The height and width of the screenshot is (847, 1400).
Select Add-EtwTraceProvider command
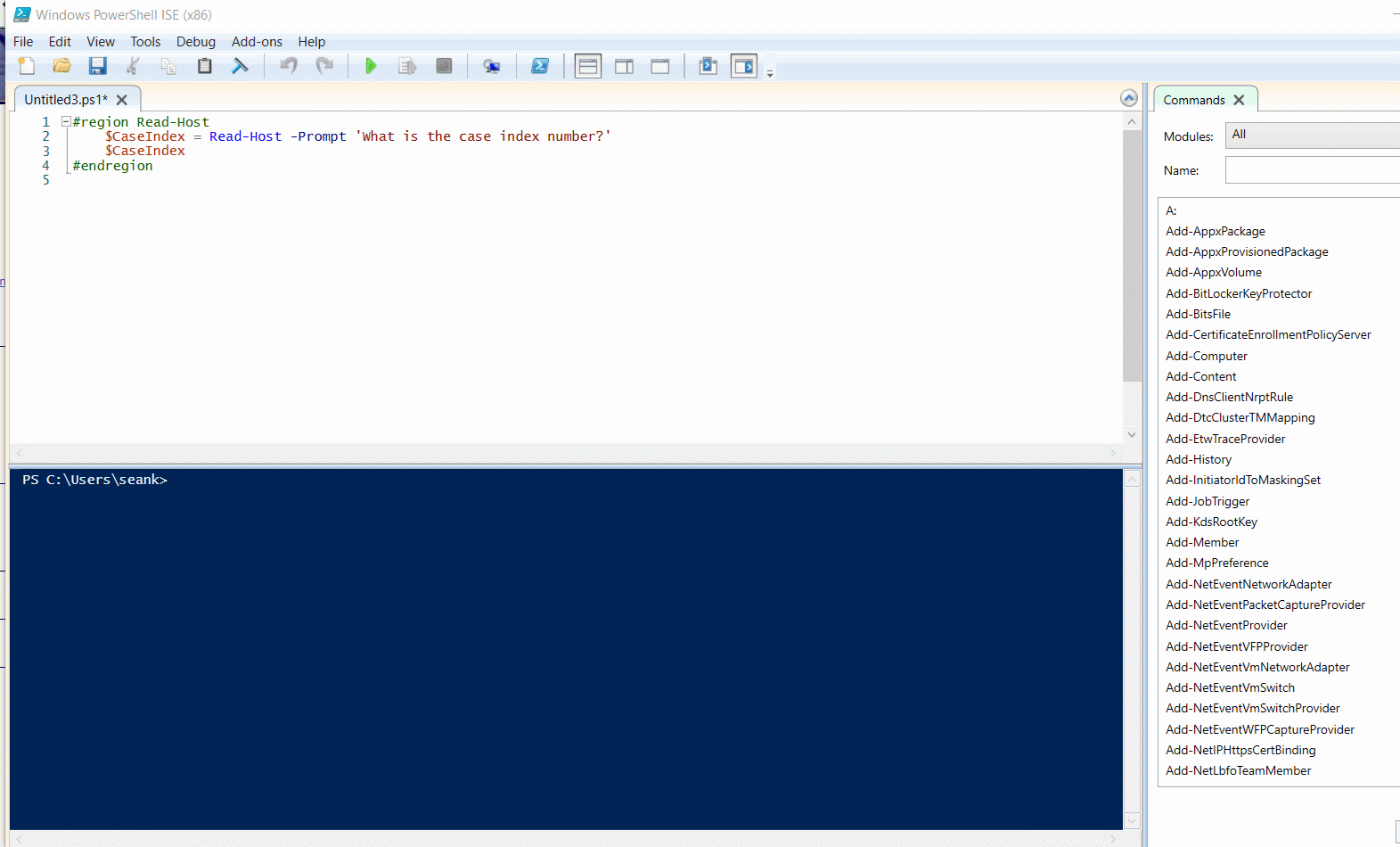point(1225,439)
